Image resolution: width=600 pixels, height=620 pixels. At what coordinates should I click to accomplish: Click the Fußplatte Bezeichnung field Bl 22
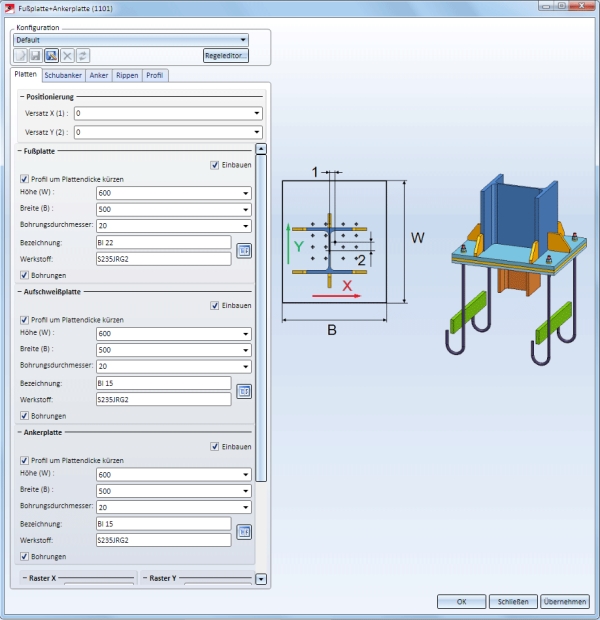tap(164, 242)
